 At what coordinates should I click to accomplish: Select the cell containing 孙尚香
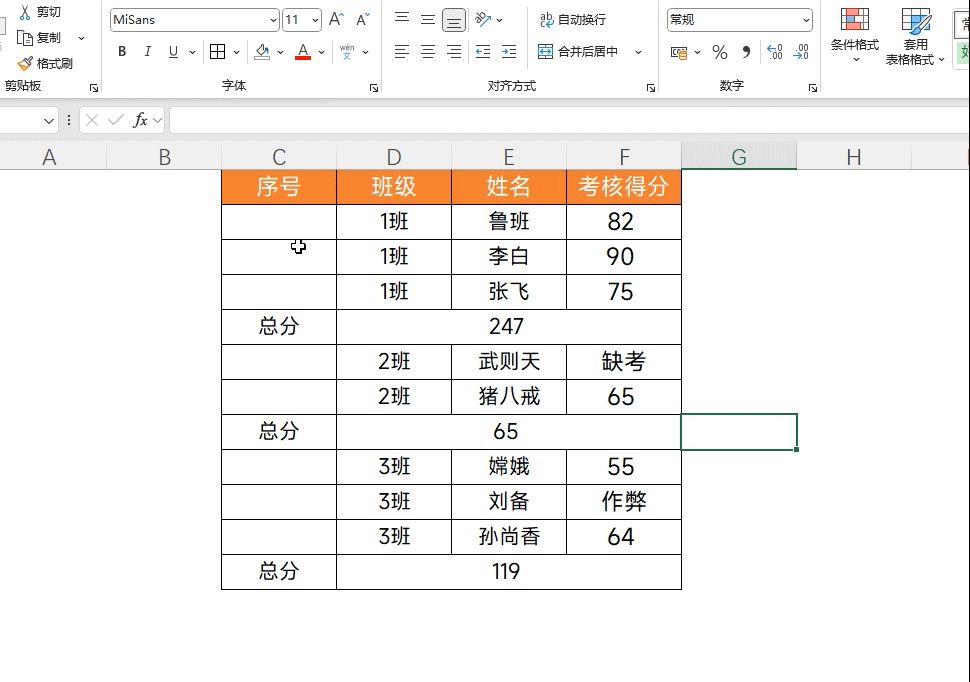pos(509,537)
